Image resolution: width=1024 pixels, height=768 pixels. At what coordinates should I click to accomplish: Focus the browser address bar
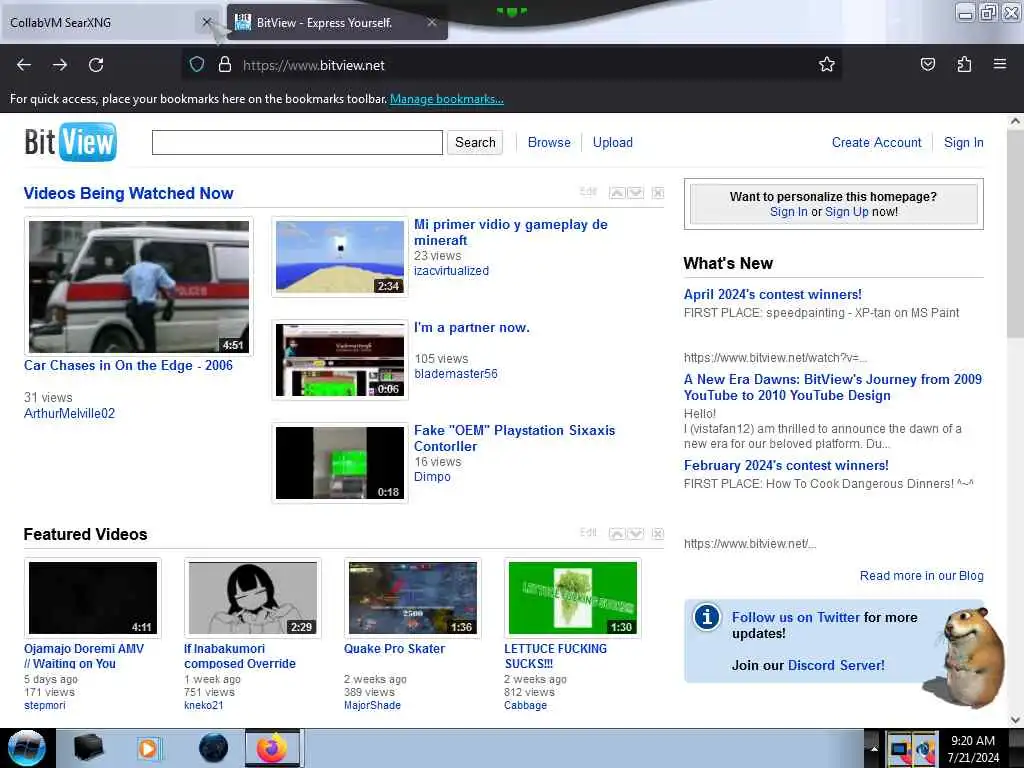point(509,65)
